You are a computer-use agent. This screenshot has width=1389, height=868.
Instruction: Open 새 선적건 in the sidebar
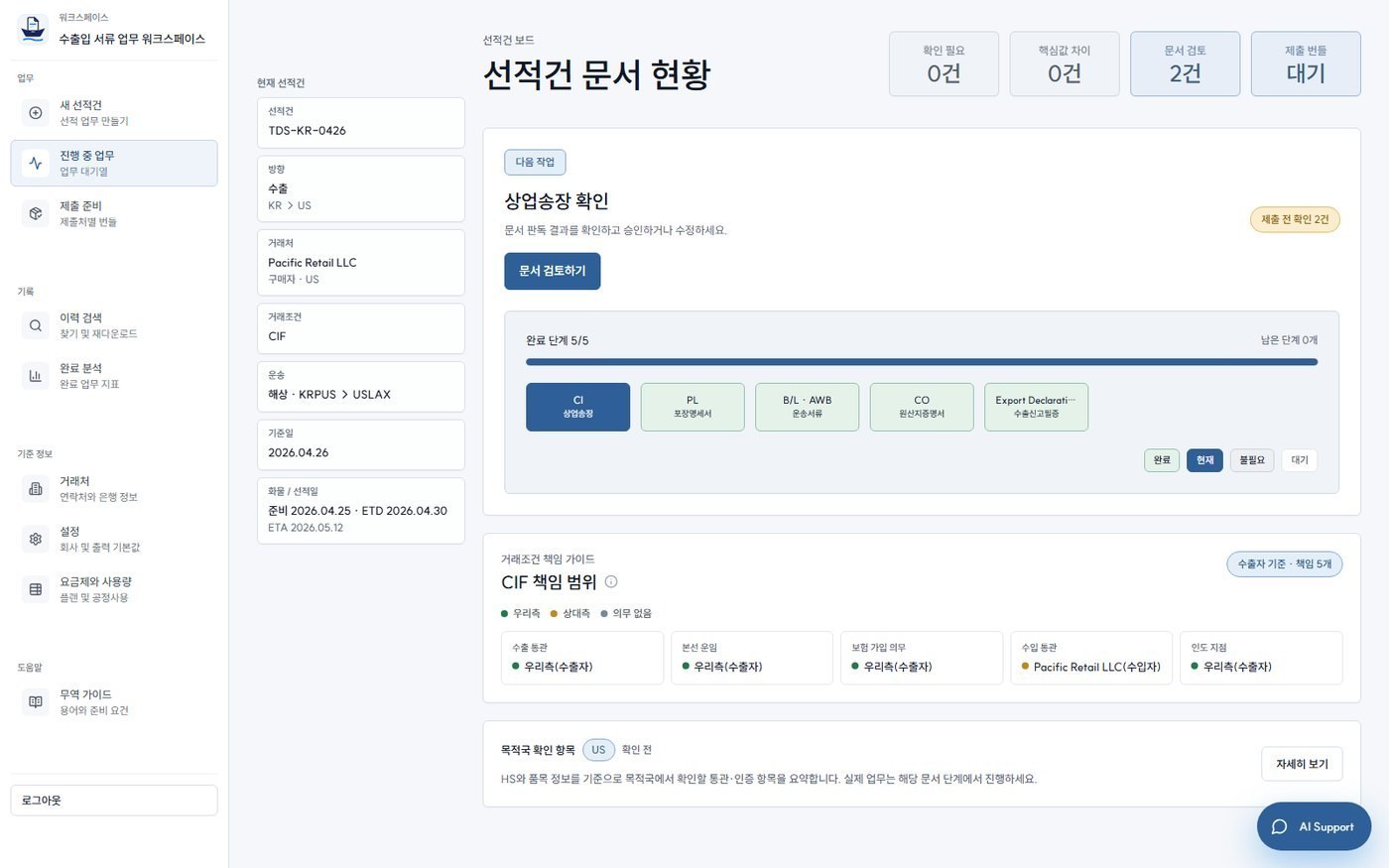coord(114,113)
